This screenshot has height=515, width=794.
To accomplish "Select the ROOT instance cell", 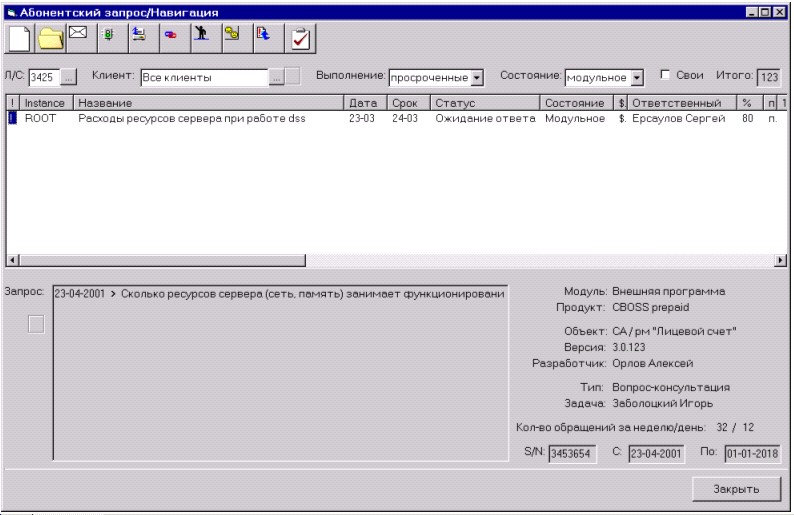I will tap(40, 118).
